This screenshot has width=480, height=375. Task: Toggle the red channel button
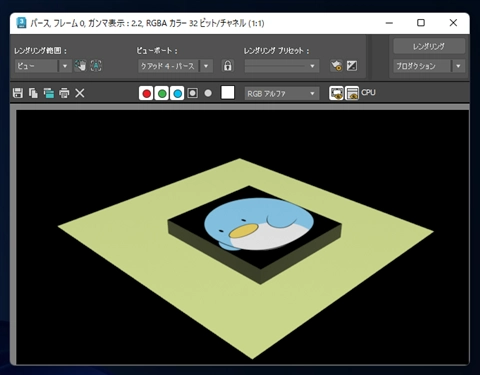[146, 93]
